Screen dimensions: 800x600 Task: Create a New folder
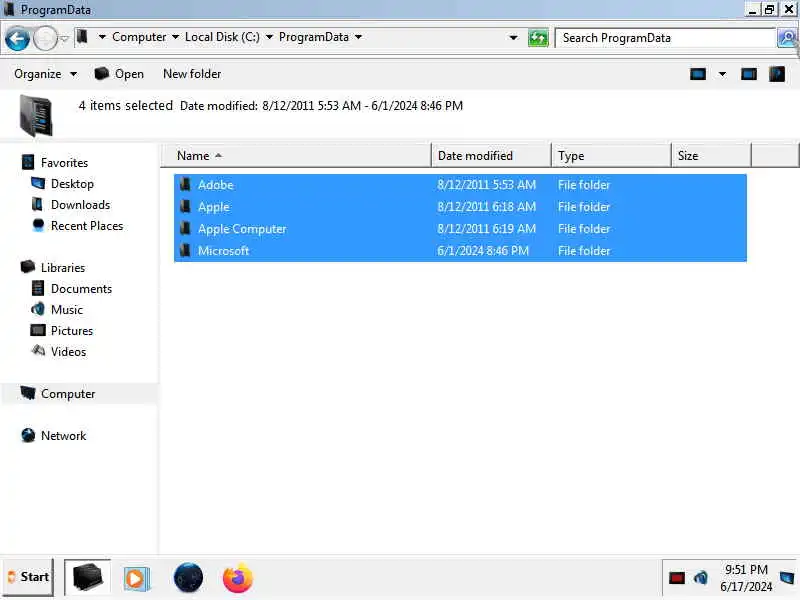192,74
